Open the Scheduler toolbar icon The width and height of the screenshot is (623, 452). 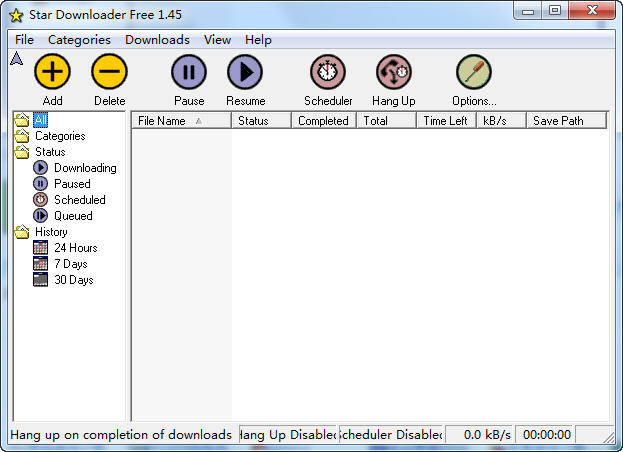click(328, 72)
